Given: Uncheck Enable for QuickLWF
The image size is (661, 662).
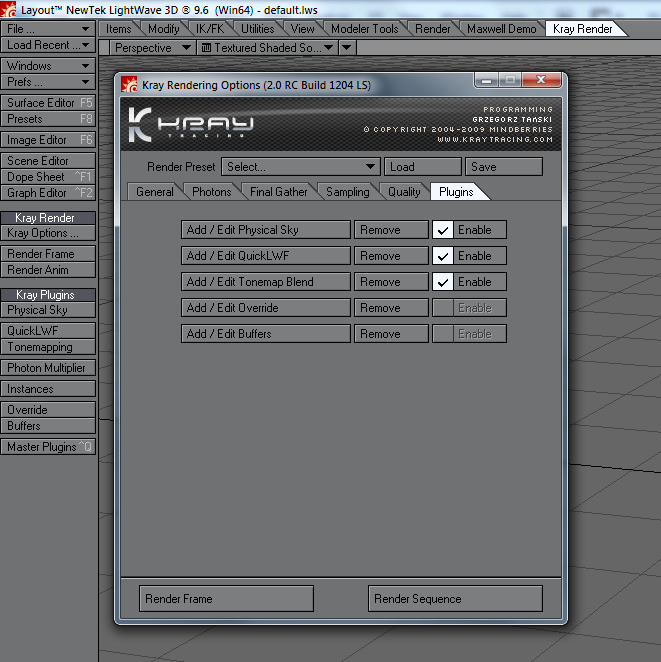Looking at the screenshot, I should pos(443,256).
